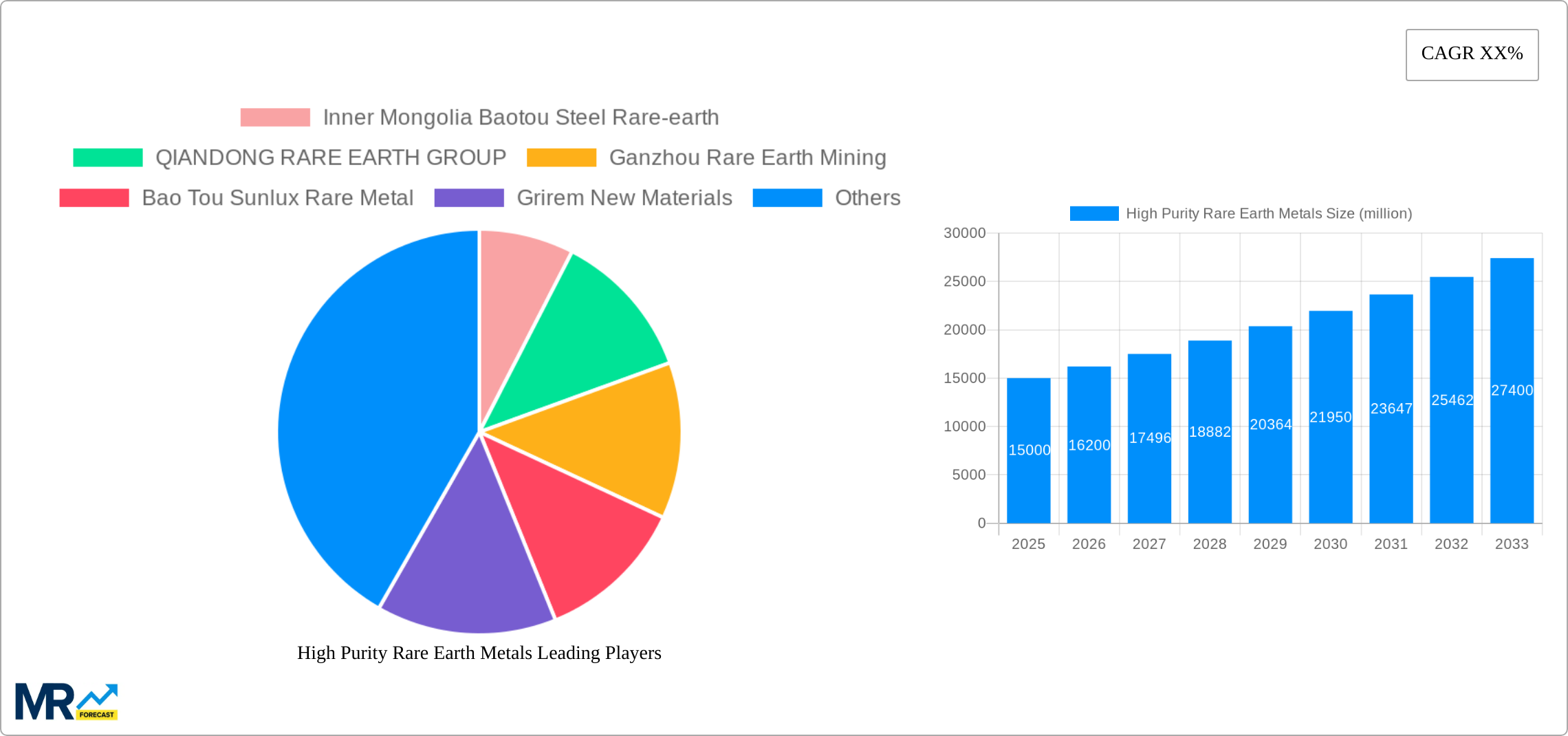Image resolution: width=1568 pixels, height=736 pixels.
Task: Select the green QIANDONG RARE EARTH GROUP swatch
Action: (110, 158)
